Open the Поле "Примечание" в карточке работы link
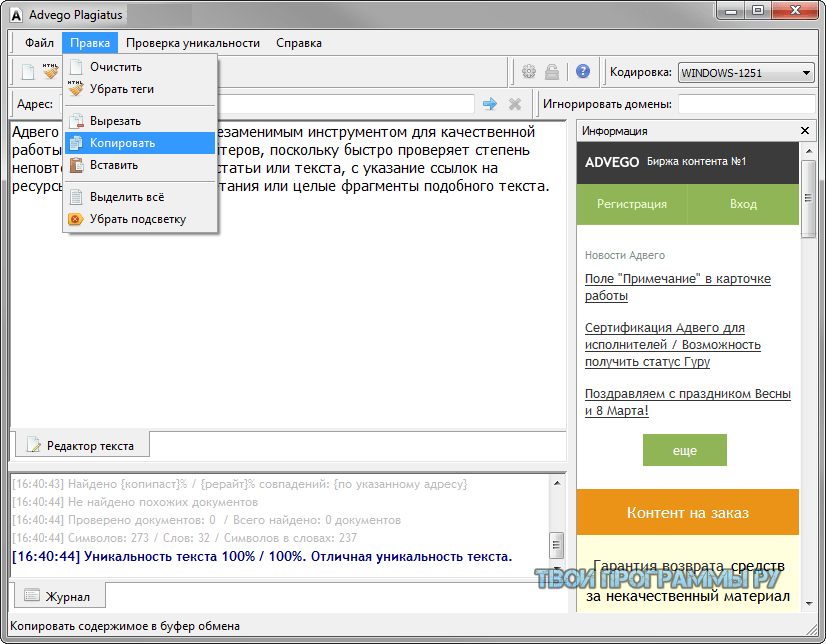This screenshot has width=826, height=644. tap(678, 287)
